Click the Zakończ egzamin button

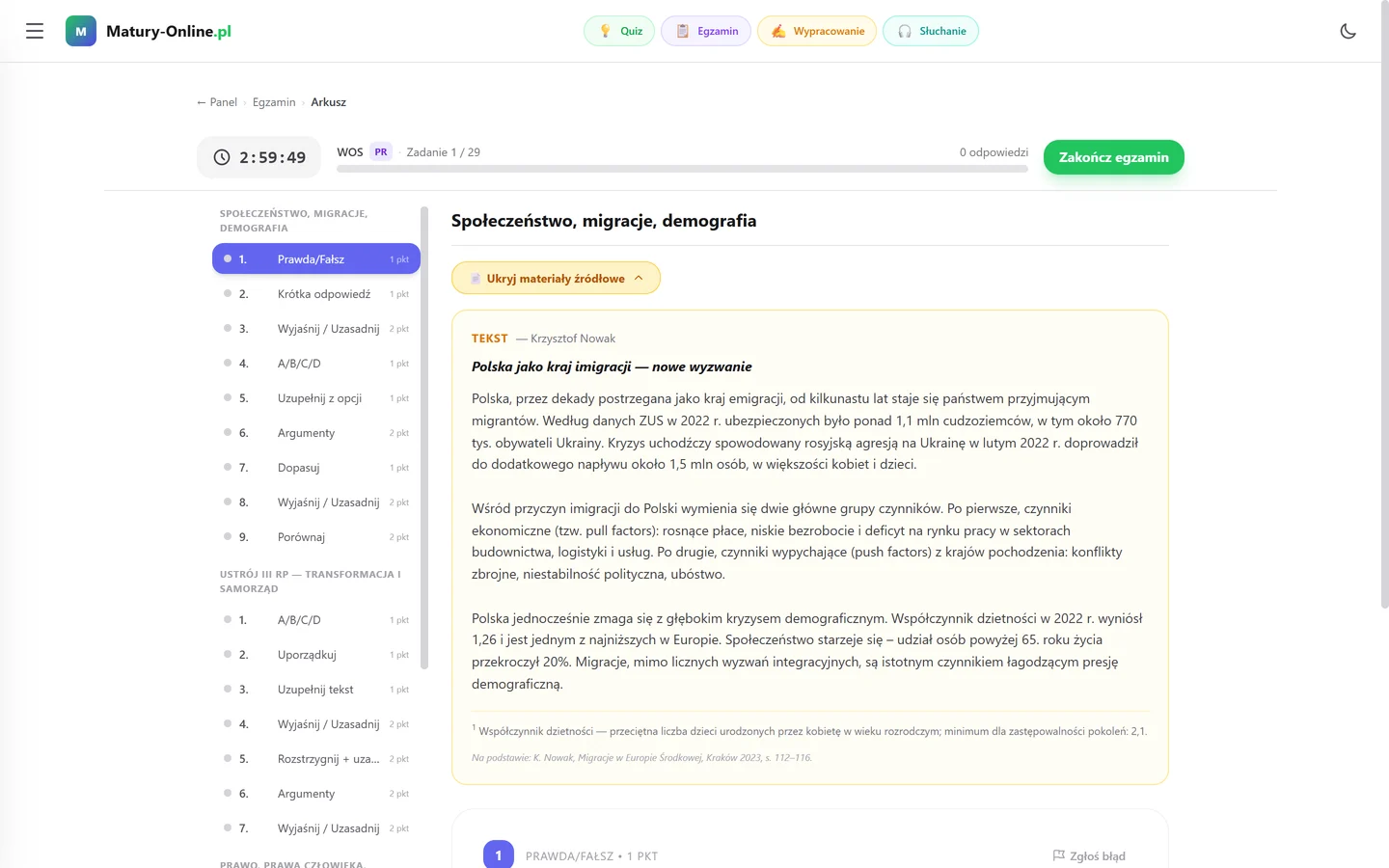1114,157
